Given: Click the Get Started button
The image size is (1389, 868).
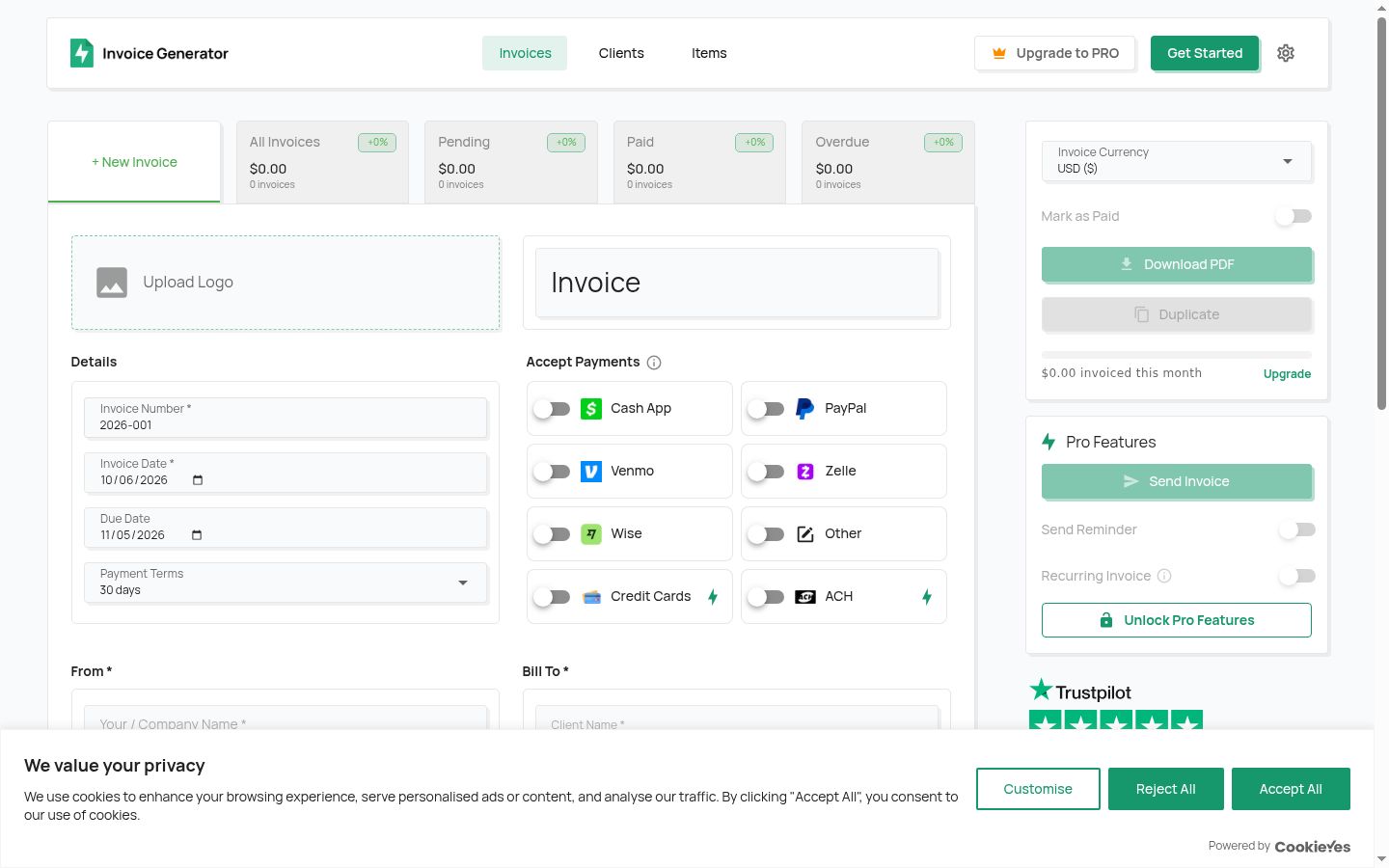Looking at the screenshot, I should pyautogui.click(x=1205, y=53).
